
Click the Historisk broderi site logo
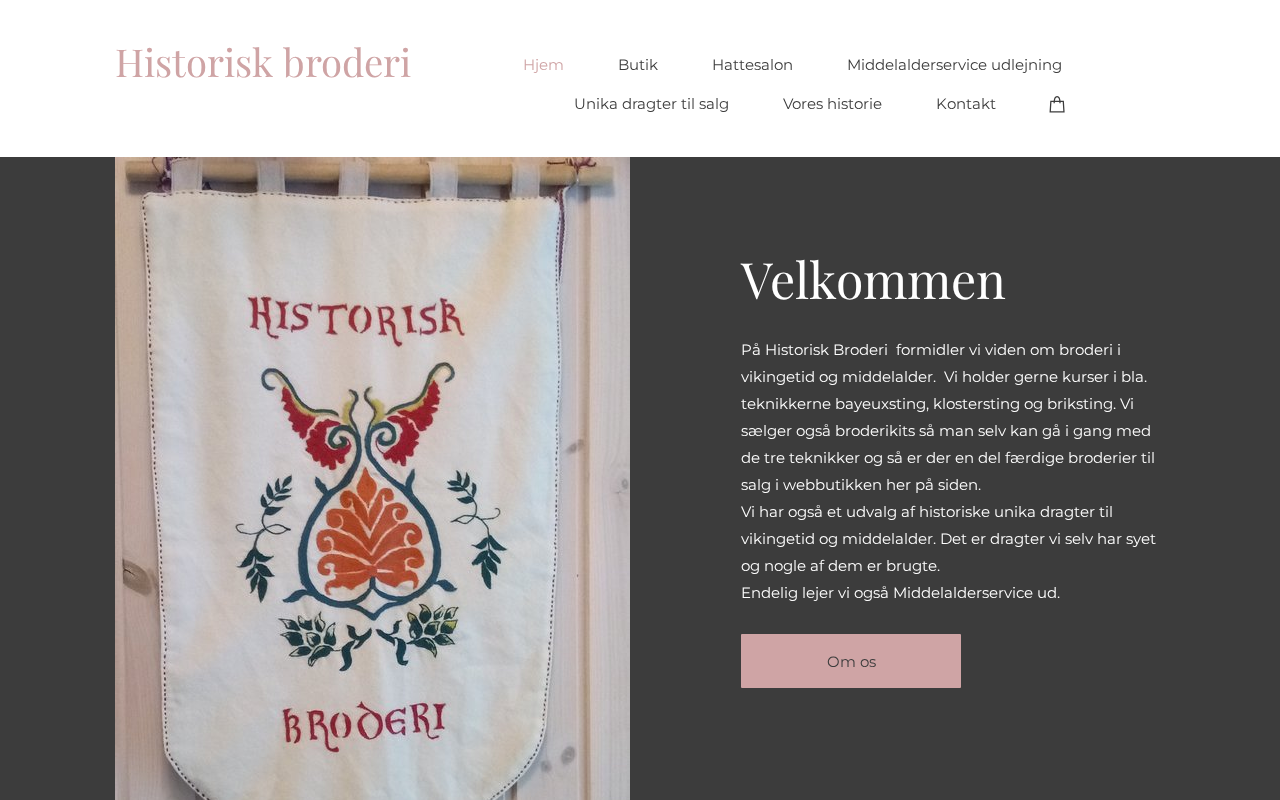point(263,62)
